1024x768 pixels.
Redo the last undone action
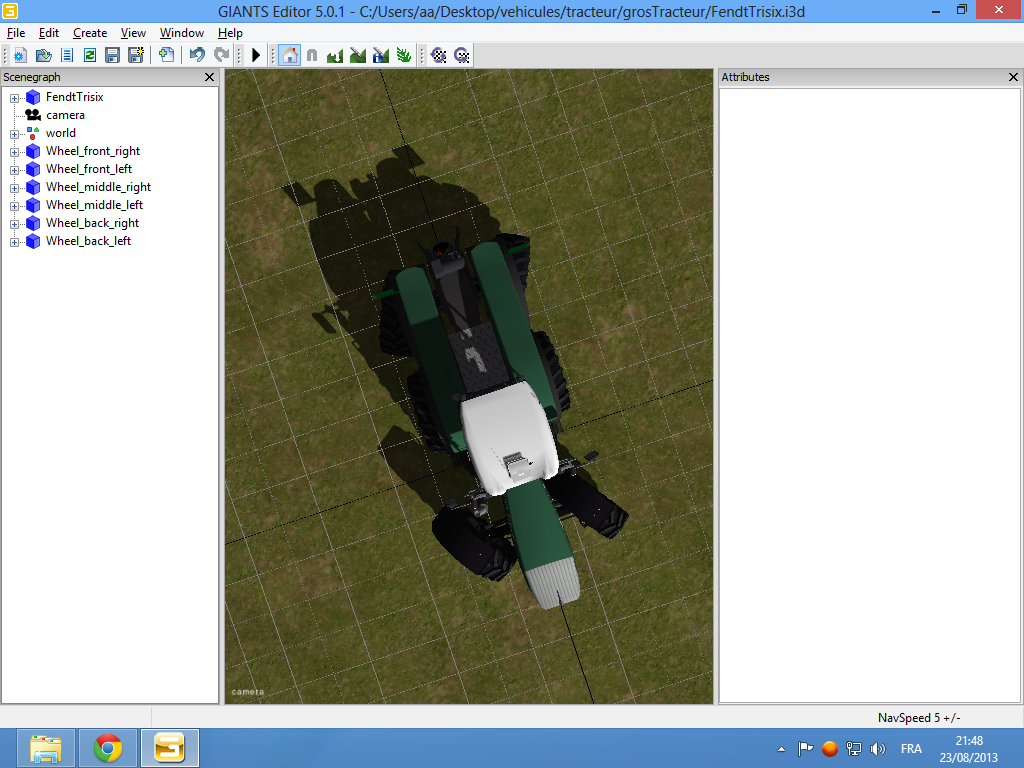pyautogui.click(x=221, y=56)
